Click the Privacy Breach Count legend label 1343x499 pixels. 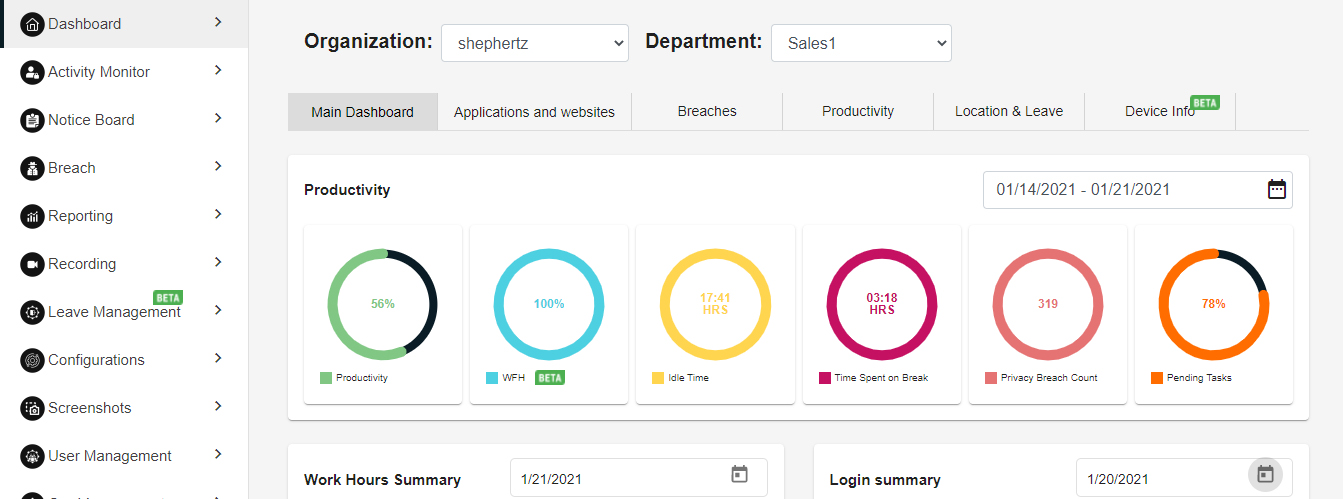[x=1049, y=378]
